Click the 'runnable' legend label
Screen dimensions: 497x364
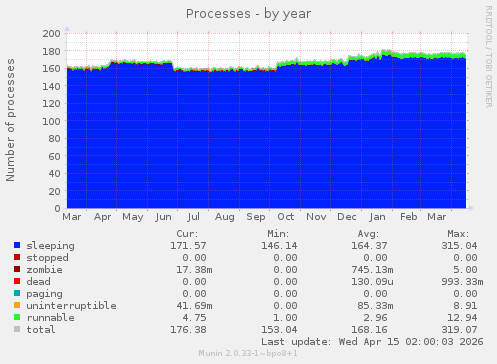(51, 318)
